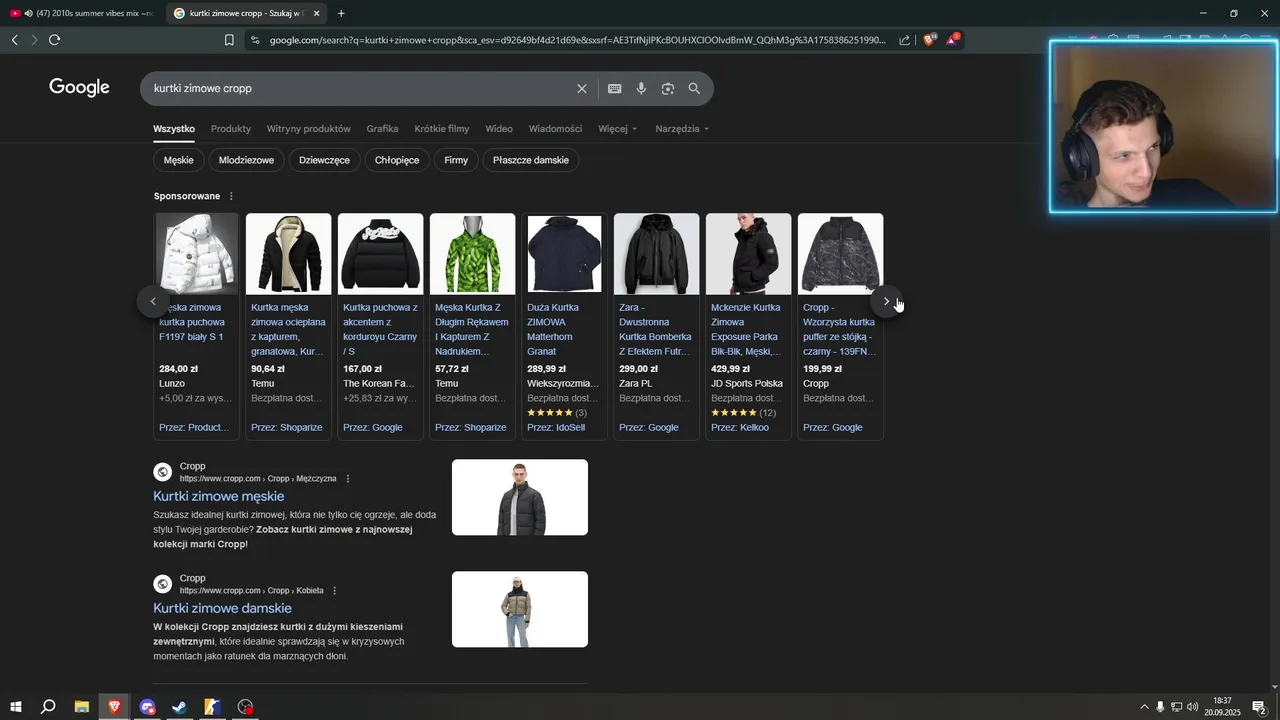Reload the page with refresh icon
This screenshot has width=1280, height=720.
tap(54, 40)
